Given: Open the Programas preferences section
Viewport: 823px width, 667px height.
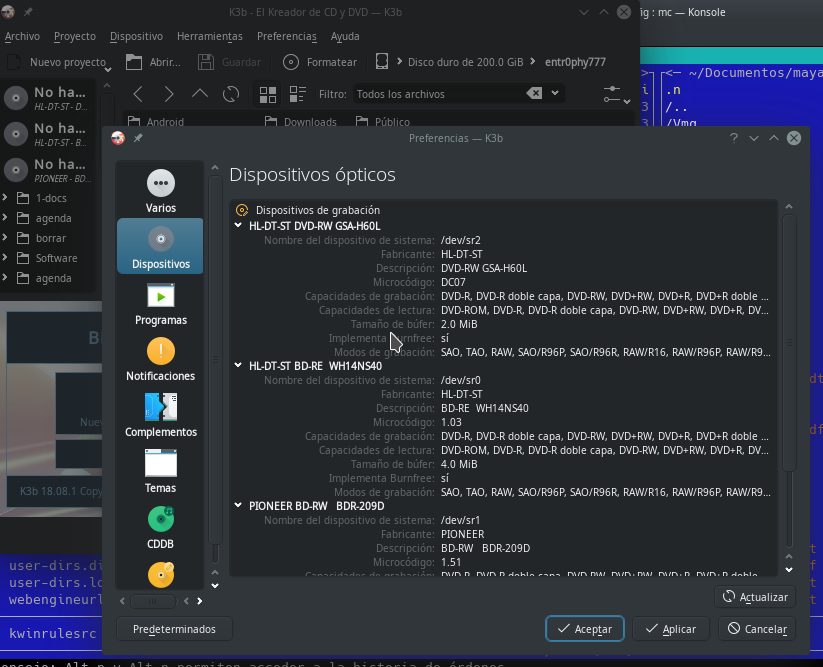Looking at the screenshot, I should point(161,303).
